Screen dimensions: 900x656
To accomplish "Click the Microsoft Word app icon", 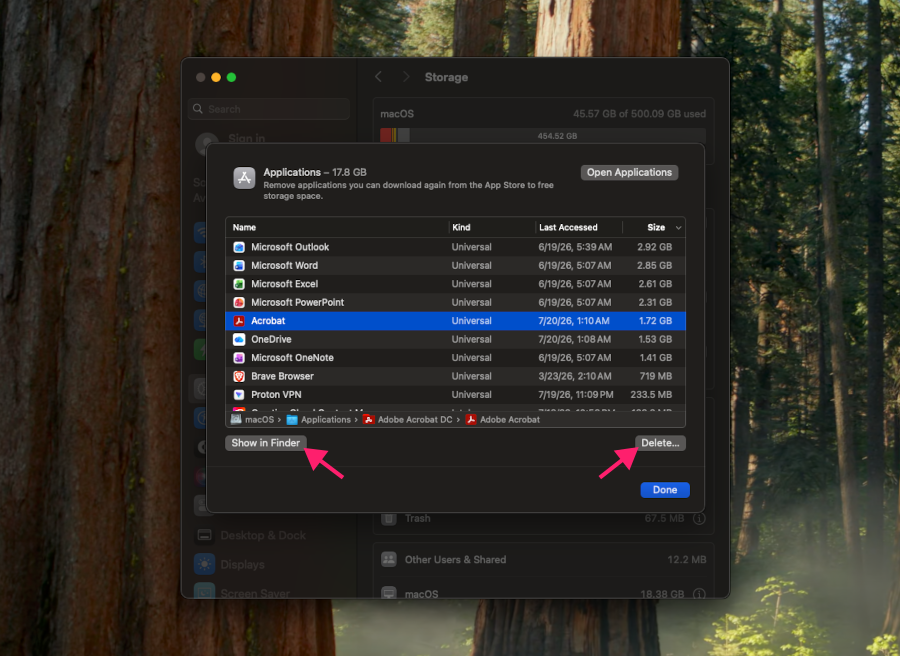I will [239, 266].
